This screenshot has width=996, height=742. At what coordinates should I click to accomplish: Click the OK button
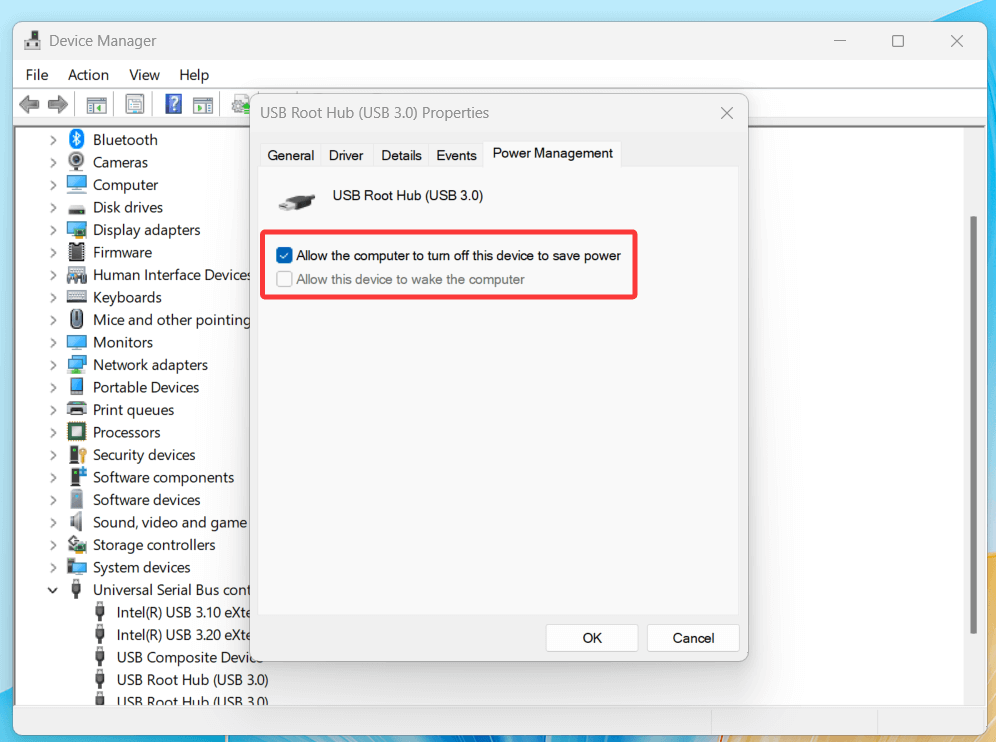pyautogui.click(x=591, y=638)
